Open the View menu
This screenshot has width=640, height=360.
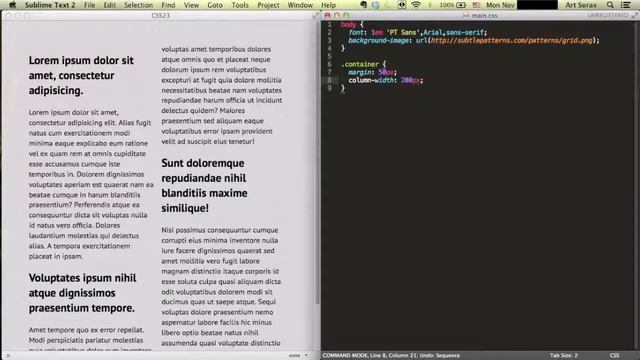click(x=191, y=5)
